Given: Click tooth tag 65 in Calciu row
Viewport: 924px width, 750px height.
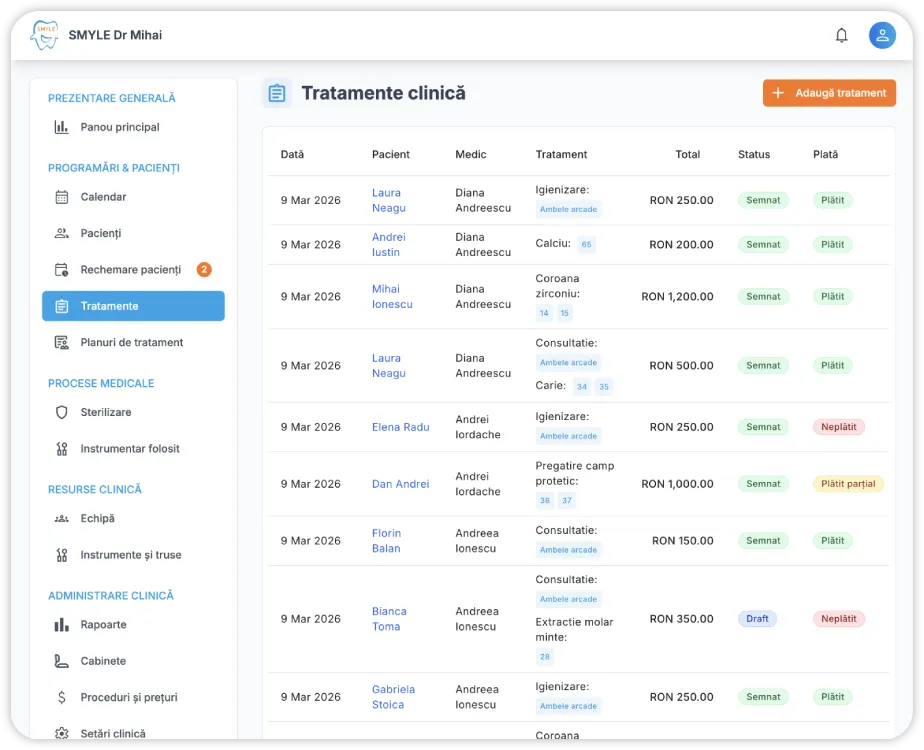Looking at the screenshot, I should [x=586, y=245].
